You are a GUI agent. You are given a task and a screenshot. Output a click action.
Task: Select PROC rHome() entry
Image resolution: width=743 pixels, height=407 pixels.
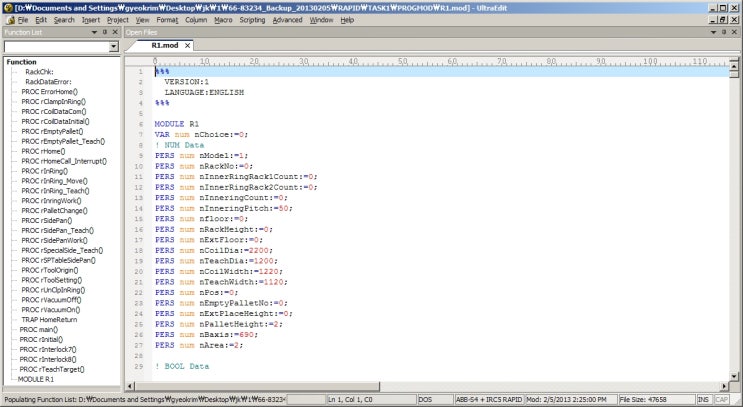click(43, 152)
